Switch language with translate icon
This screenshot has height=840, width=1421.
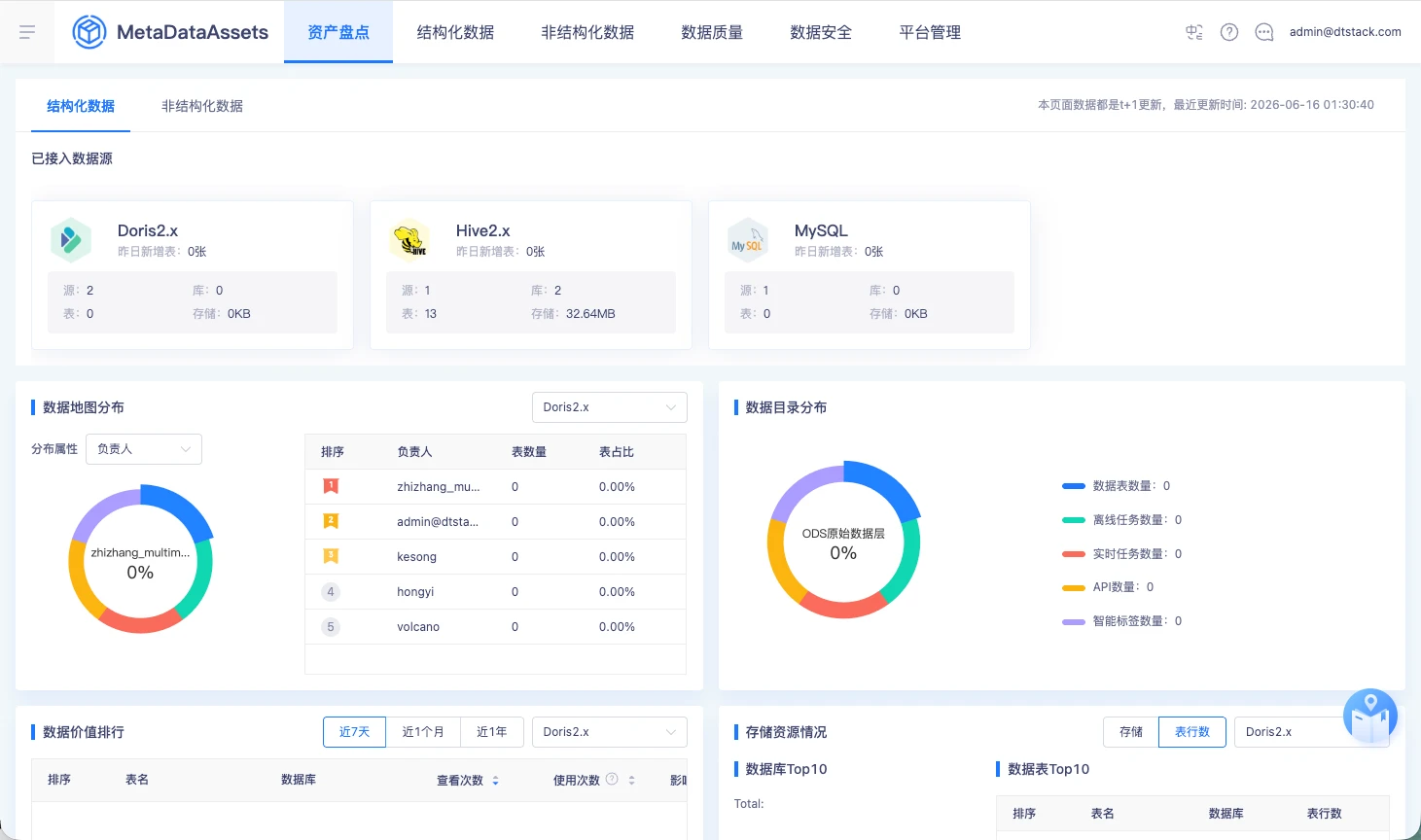point(1194,32)
